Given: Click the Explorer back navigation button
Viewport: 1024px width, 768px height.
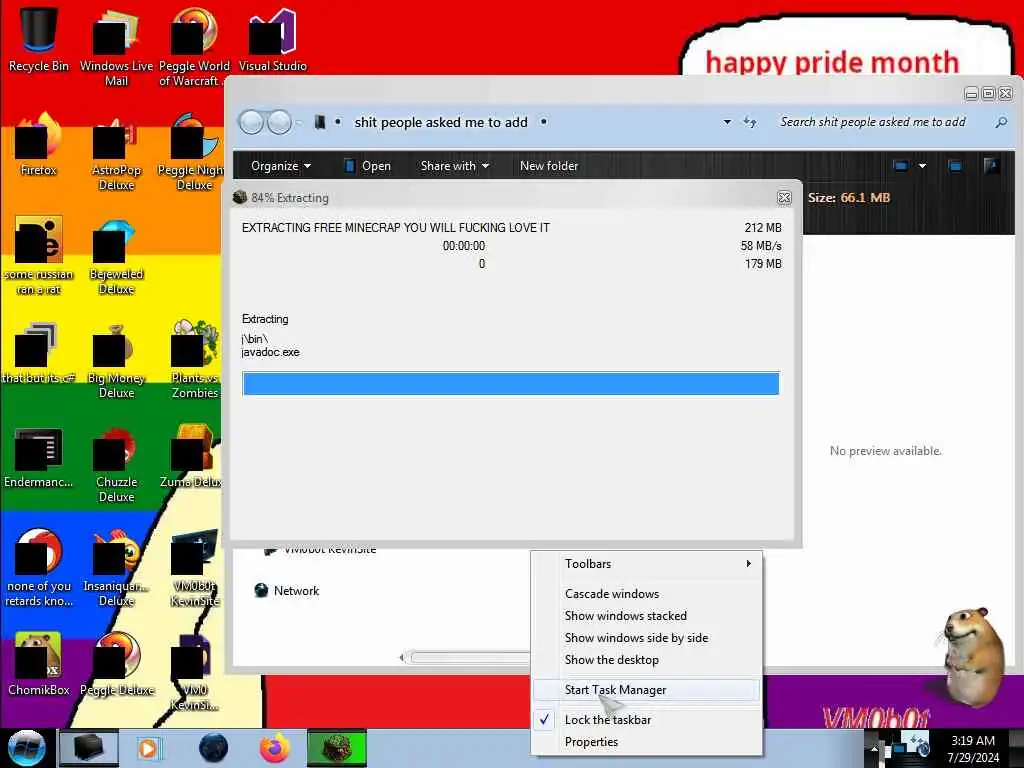Looking at the screenshot, I should coord(251,122).
